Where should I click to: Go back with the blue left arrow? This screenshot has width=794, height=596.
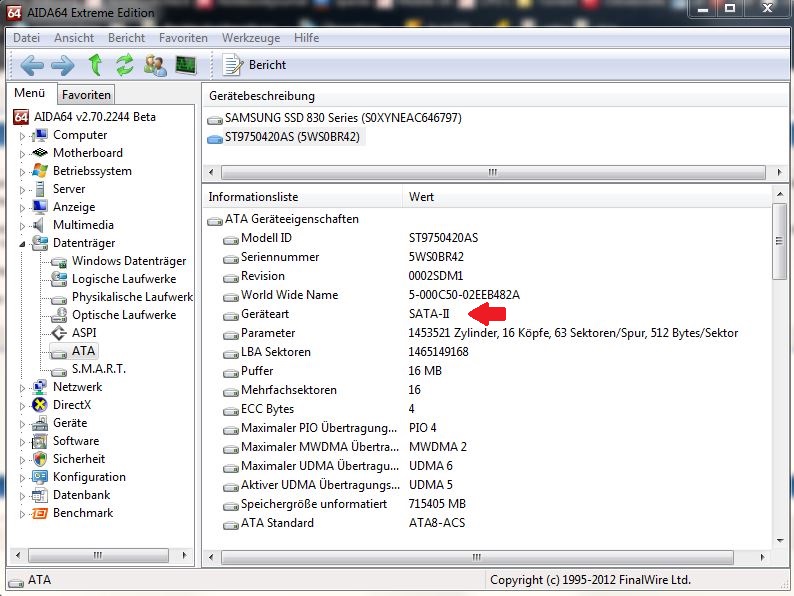[31, 65]
